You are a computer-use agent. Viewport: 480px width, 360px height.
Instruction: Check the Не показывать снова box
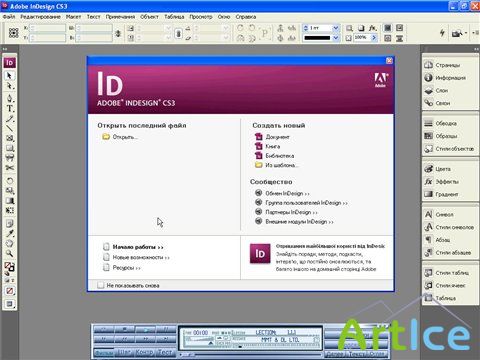(100, 285)
